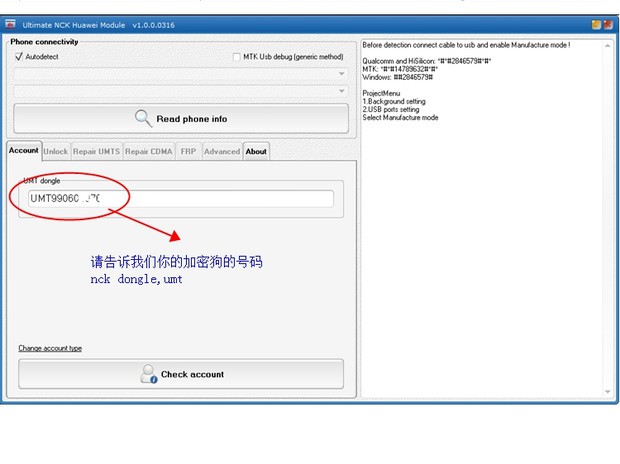Close the Ultimate NCK Huawei Module window
The image size is (620, 464).
click(608, 24)
